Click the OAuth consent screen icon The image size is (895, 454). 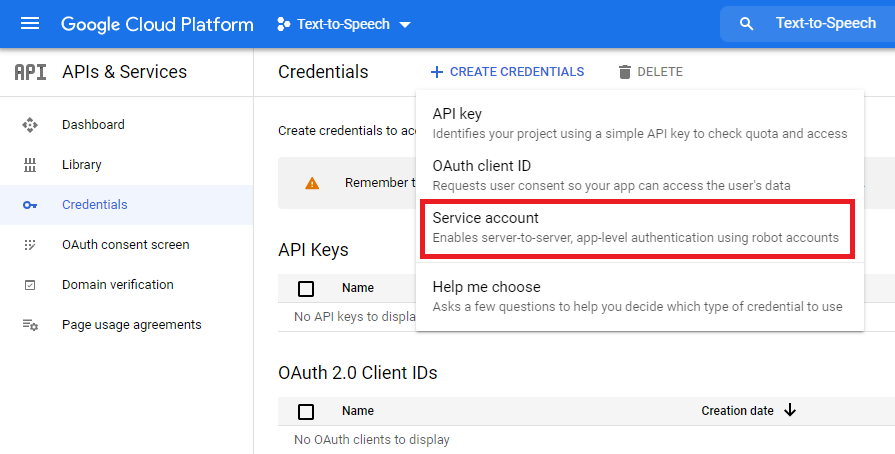[x=30, y=245]
